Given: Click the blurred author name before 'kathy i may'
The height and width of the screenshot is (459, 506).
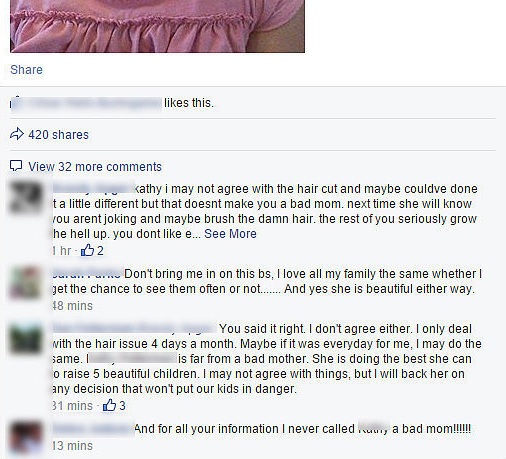Looking at the screenshot, I should coord(93,188).
